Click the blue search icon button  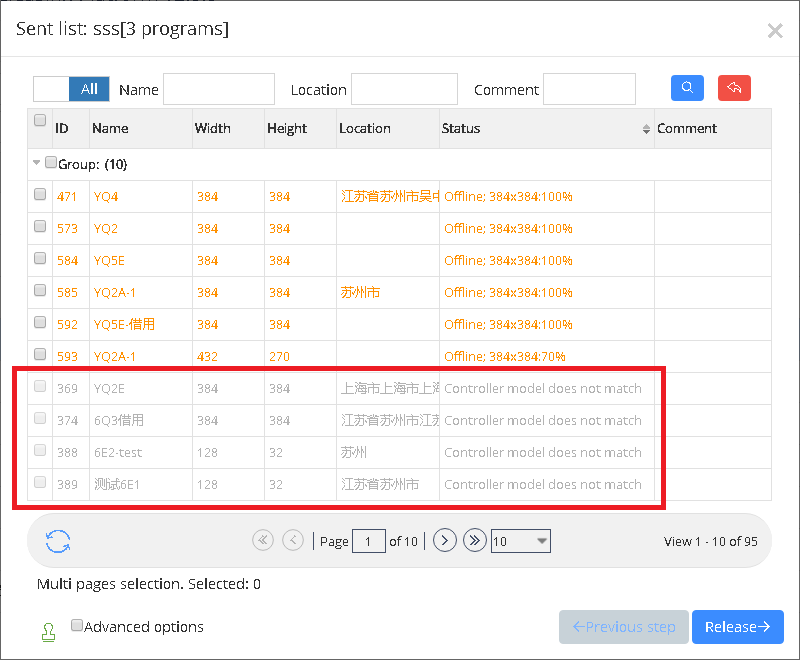point(687,88)
